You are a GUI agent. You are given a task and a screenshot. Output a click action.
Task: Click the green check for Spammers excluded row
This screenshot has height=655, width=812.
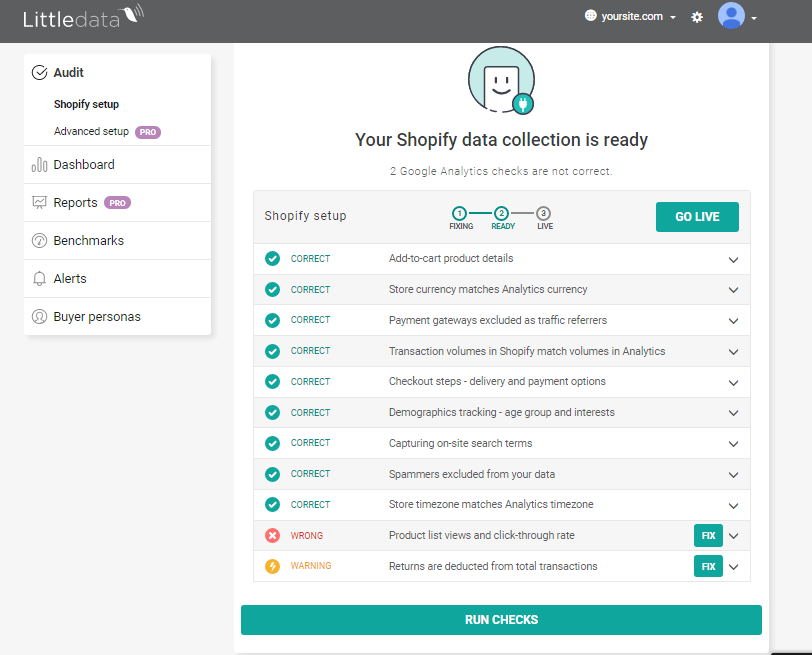[x=272, y=474]
